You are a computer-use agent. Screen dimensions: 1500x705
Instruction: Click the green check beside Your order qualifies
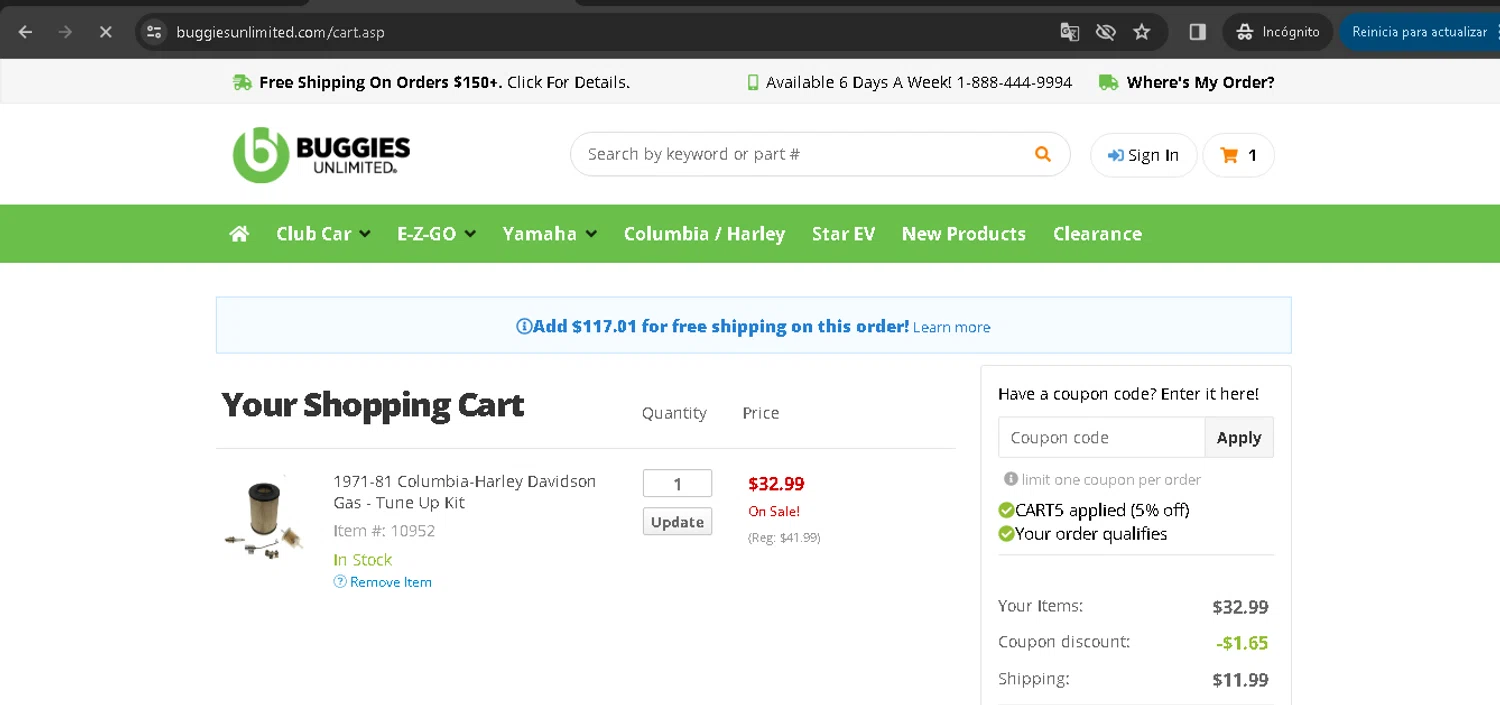pyautogui.click(x=1006, y=534)
